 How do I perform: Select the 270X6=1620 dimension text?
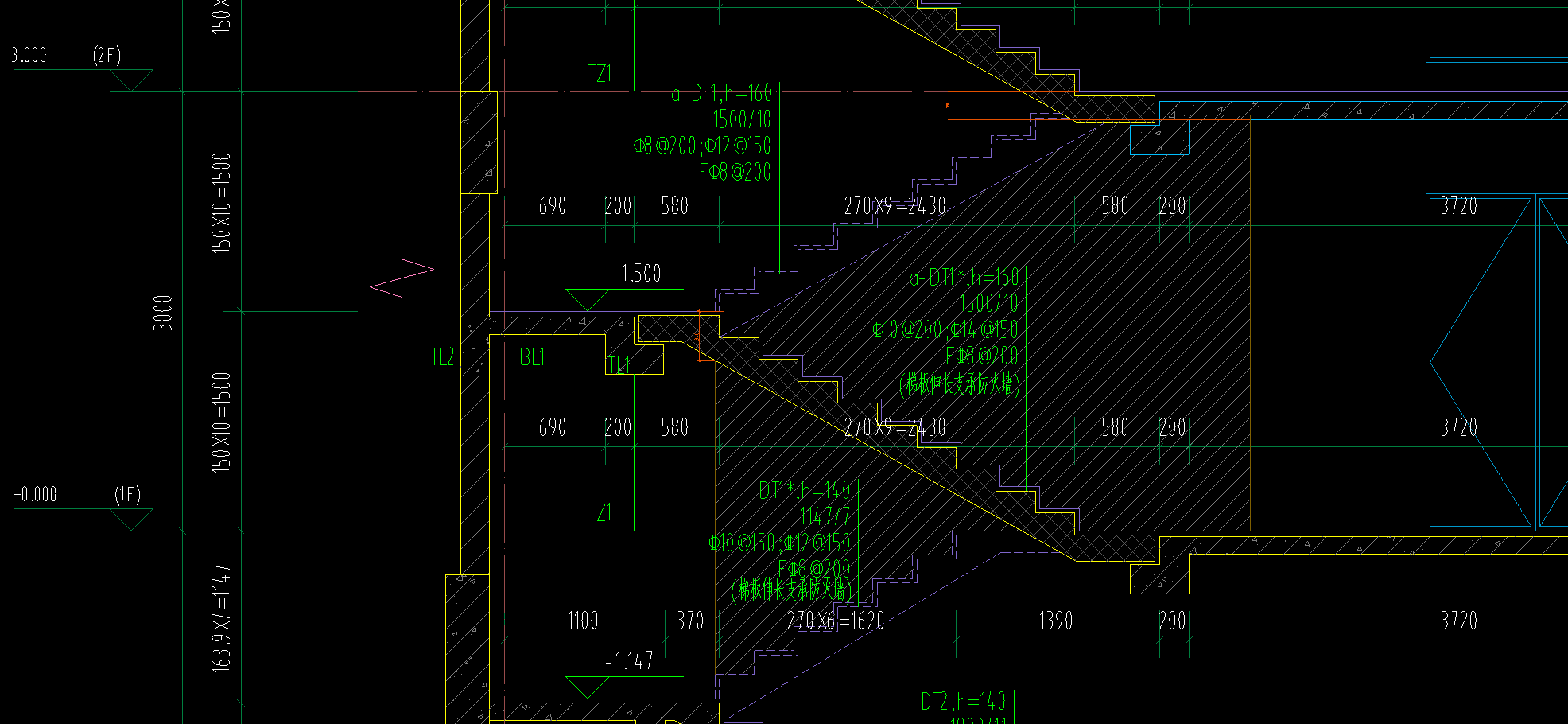point(836,621)
